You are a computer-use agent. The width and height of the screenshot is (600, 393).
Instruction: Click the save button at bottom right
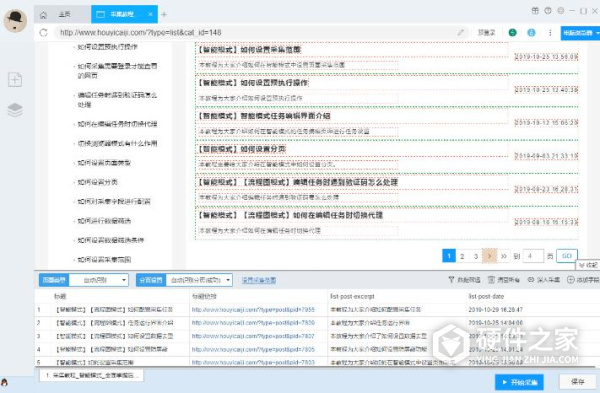tap(577, 382)
